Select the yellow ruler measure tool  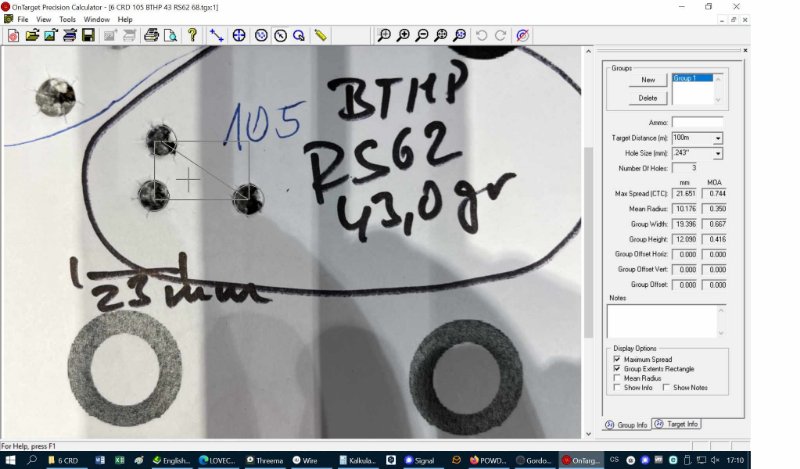pyautogui.click(x=320, y=35)
